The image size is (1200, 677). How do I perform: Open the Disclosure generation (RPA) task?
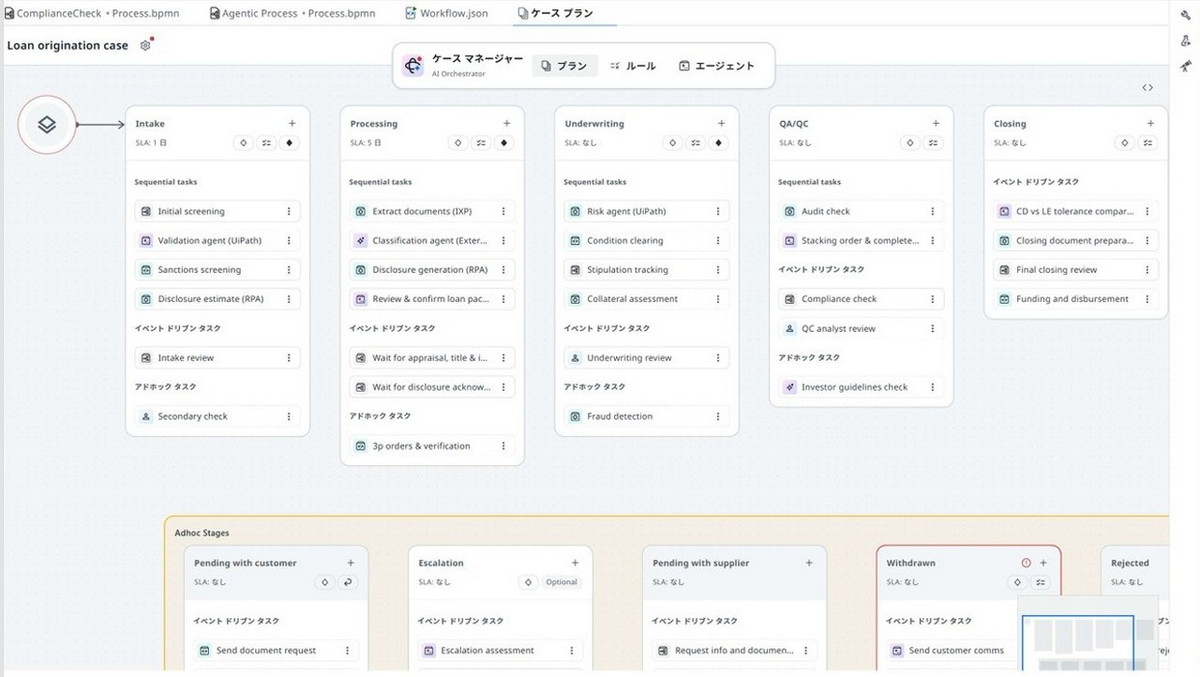432,270
